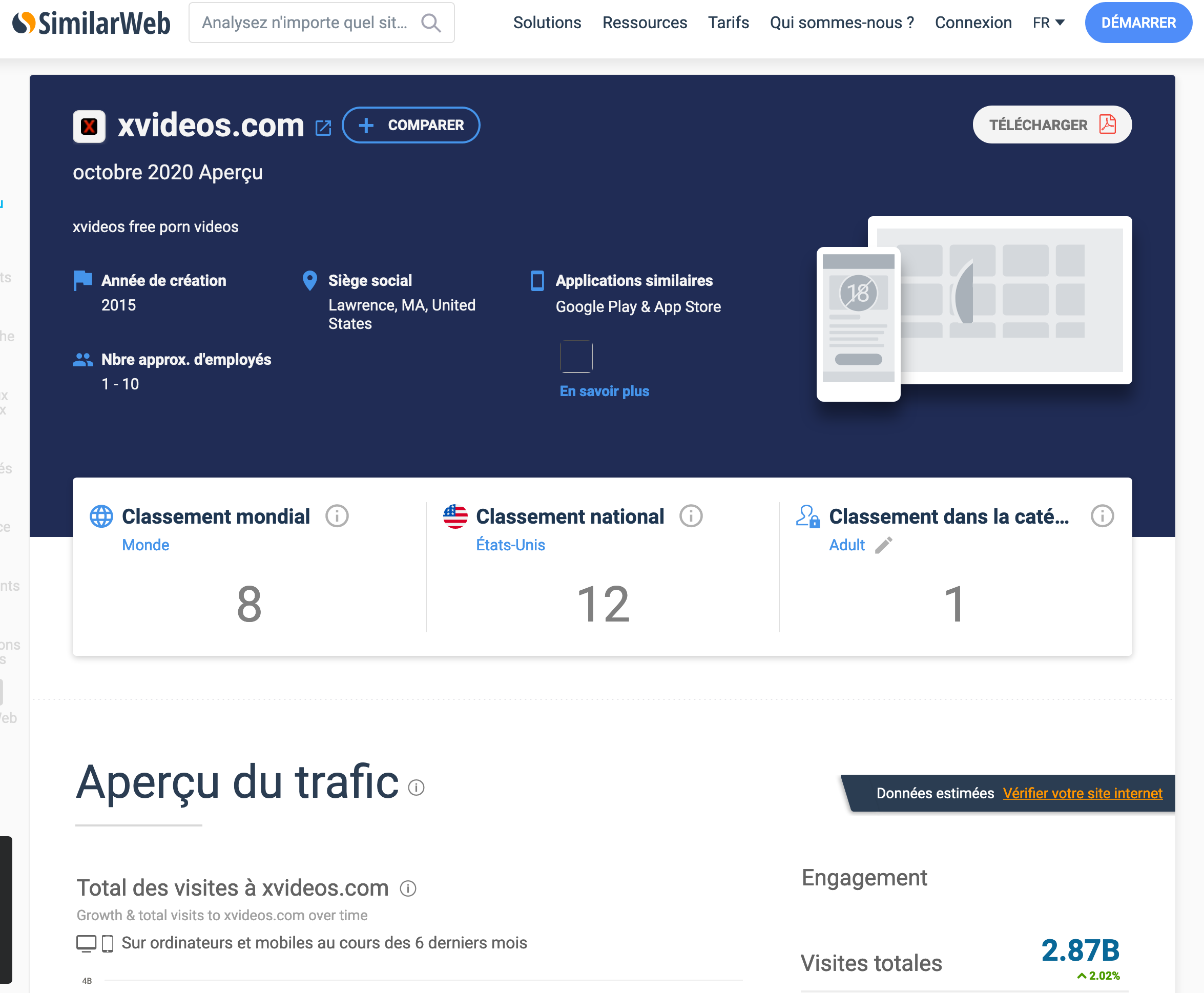Image resolution: width=1204 pixels, height=993 pixels.
Task: Open the Solutions menu
Action: coord(547,23)
